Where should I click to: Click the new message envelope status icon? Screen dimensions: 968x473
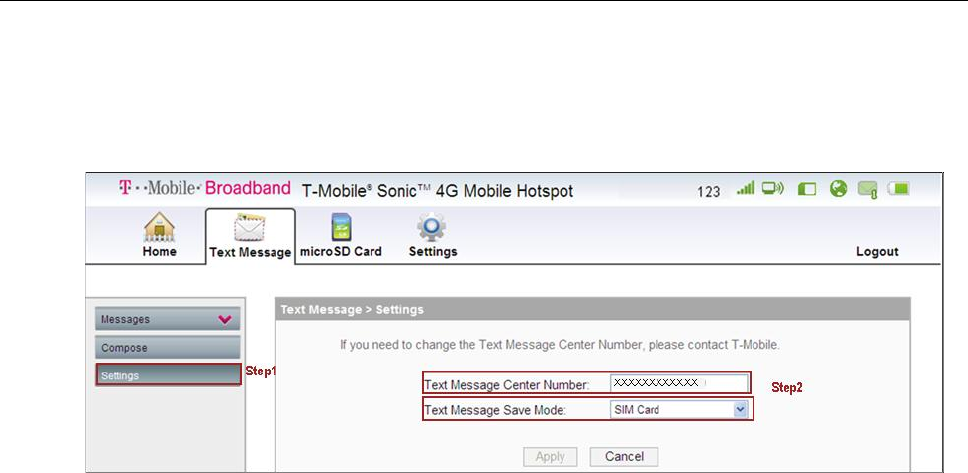coord(868,189)
